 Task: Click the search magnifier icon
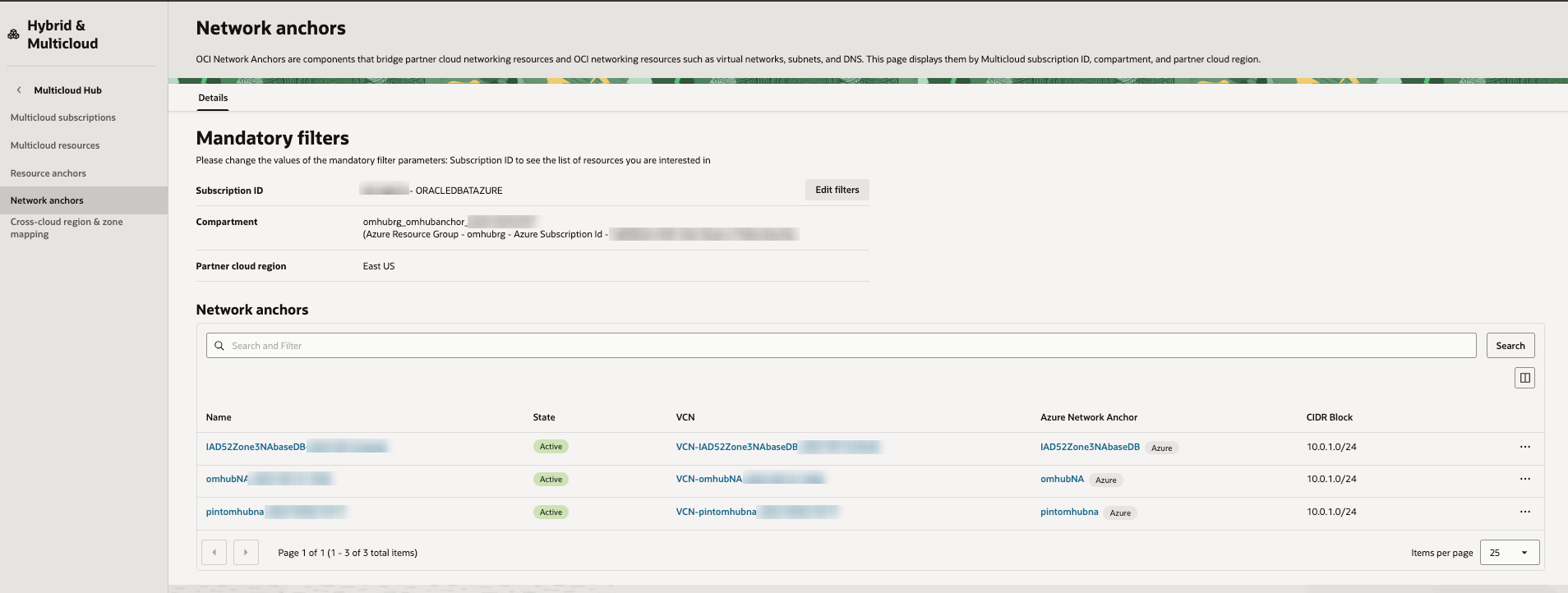[x=219, y=346]
